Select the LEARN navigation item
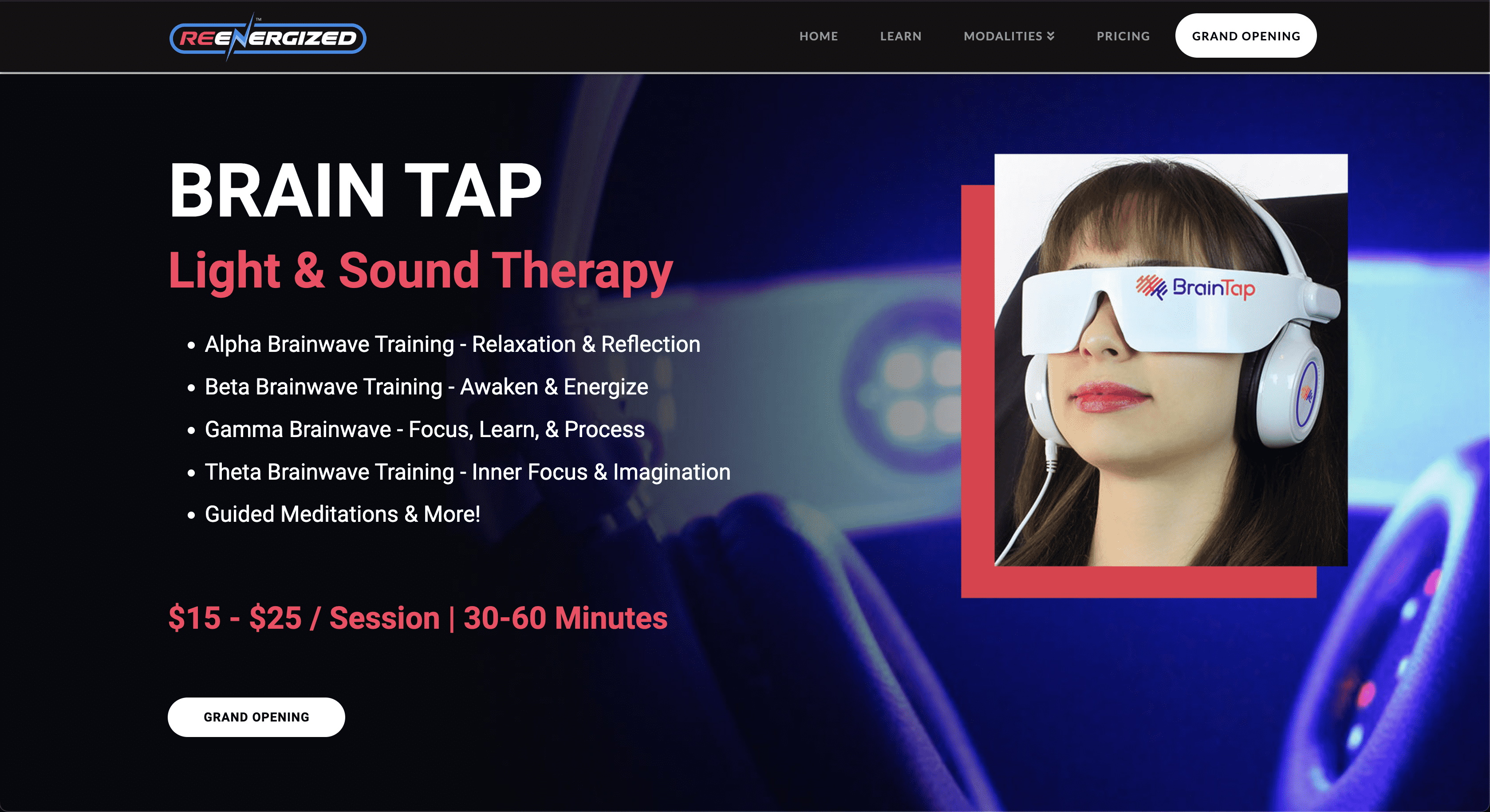Viewport: 1490px width, 812px height. click(x=901, y=36)
